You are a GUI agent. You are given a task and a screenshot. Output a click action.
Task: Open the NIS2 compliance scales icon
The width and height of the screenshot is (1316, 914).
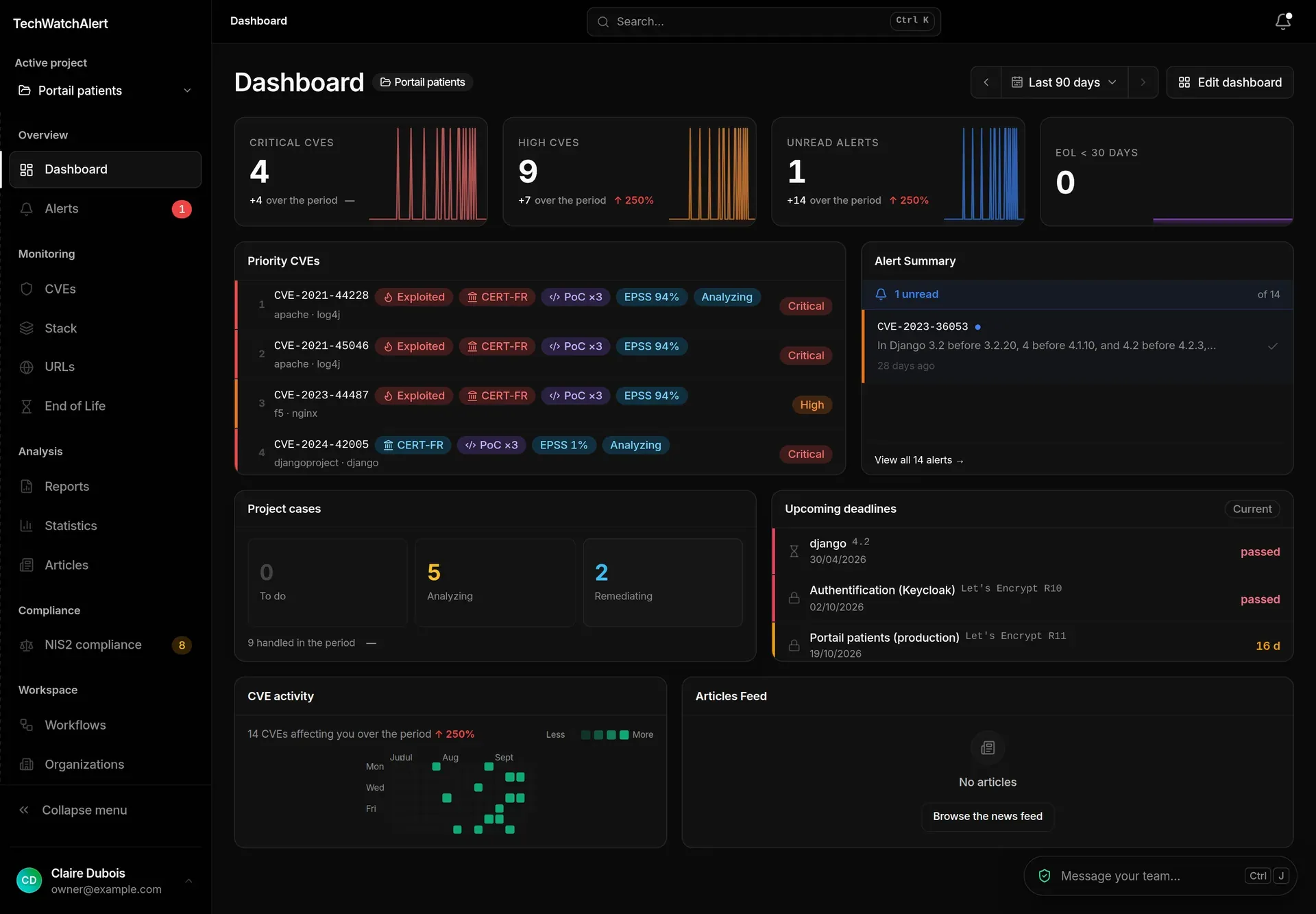pyautogui.click(x=27, y=645)
